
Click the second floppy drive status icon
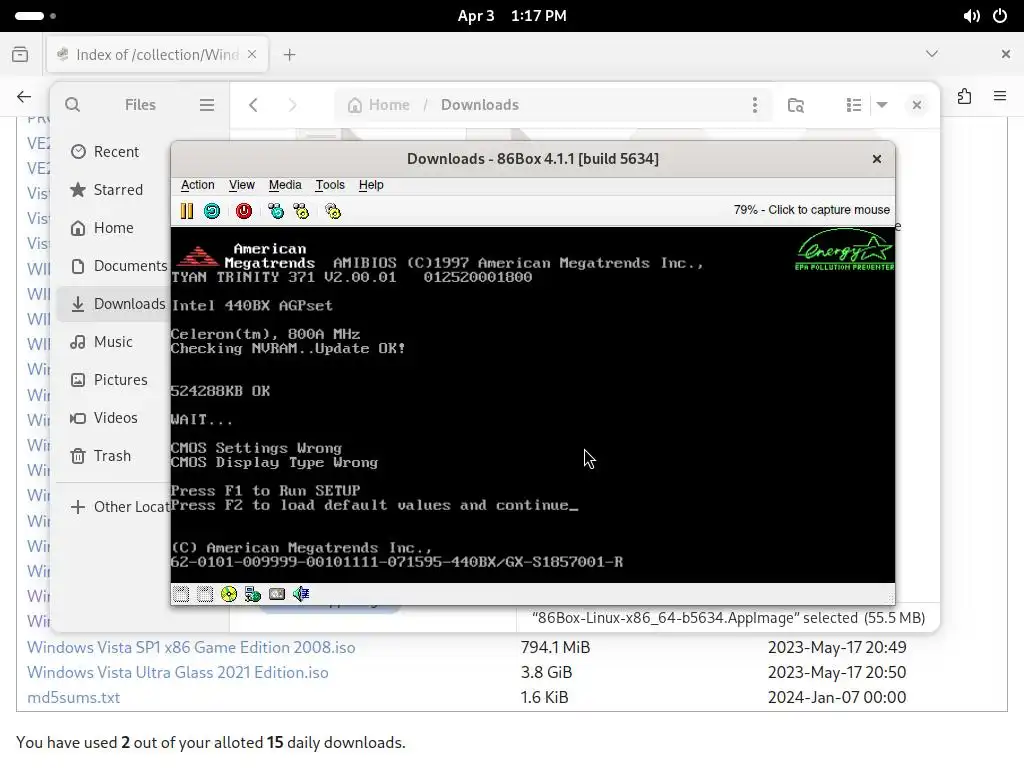[205, 594]
